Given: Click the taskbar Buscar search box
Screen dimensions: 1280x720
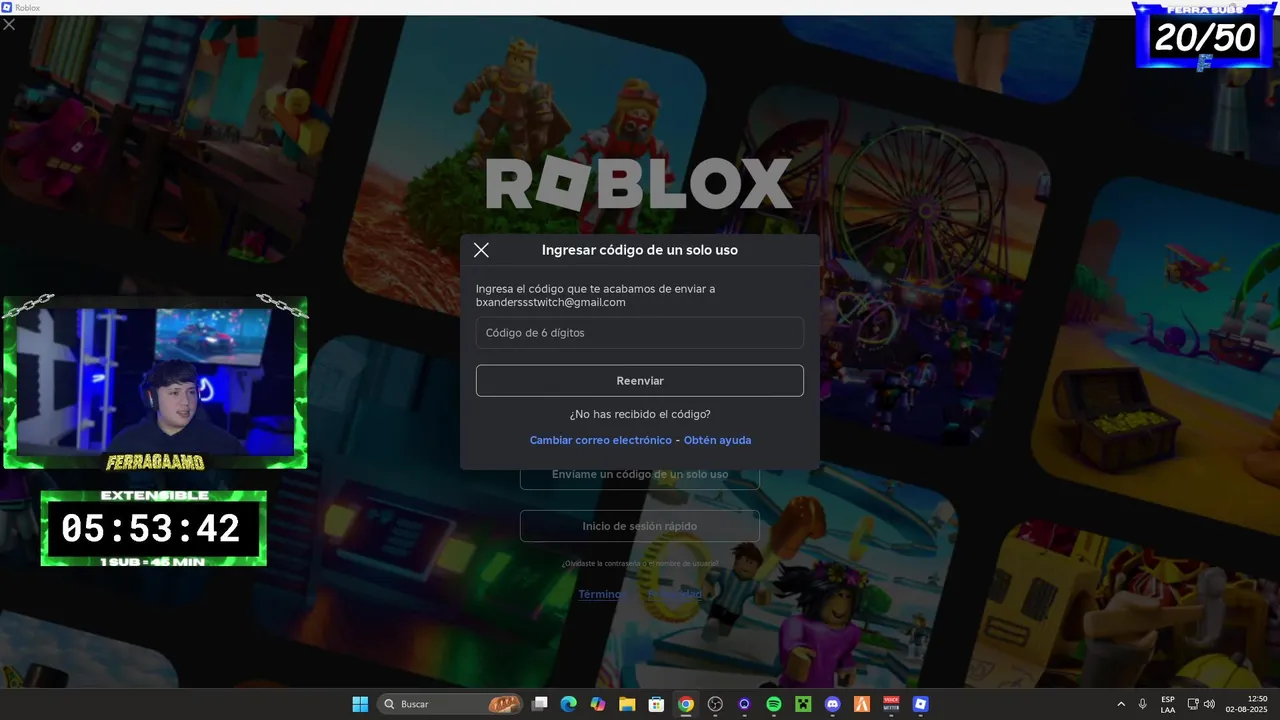Looking at the screenshot, I should click(x=450, y=704).
